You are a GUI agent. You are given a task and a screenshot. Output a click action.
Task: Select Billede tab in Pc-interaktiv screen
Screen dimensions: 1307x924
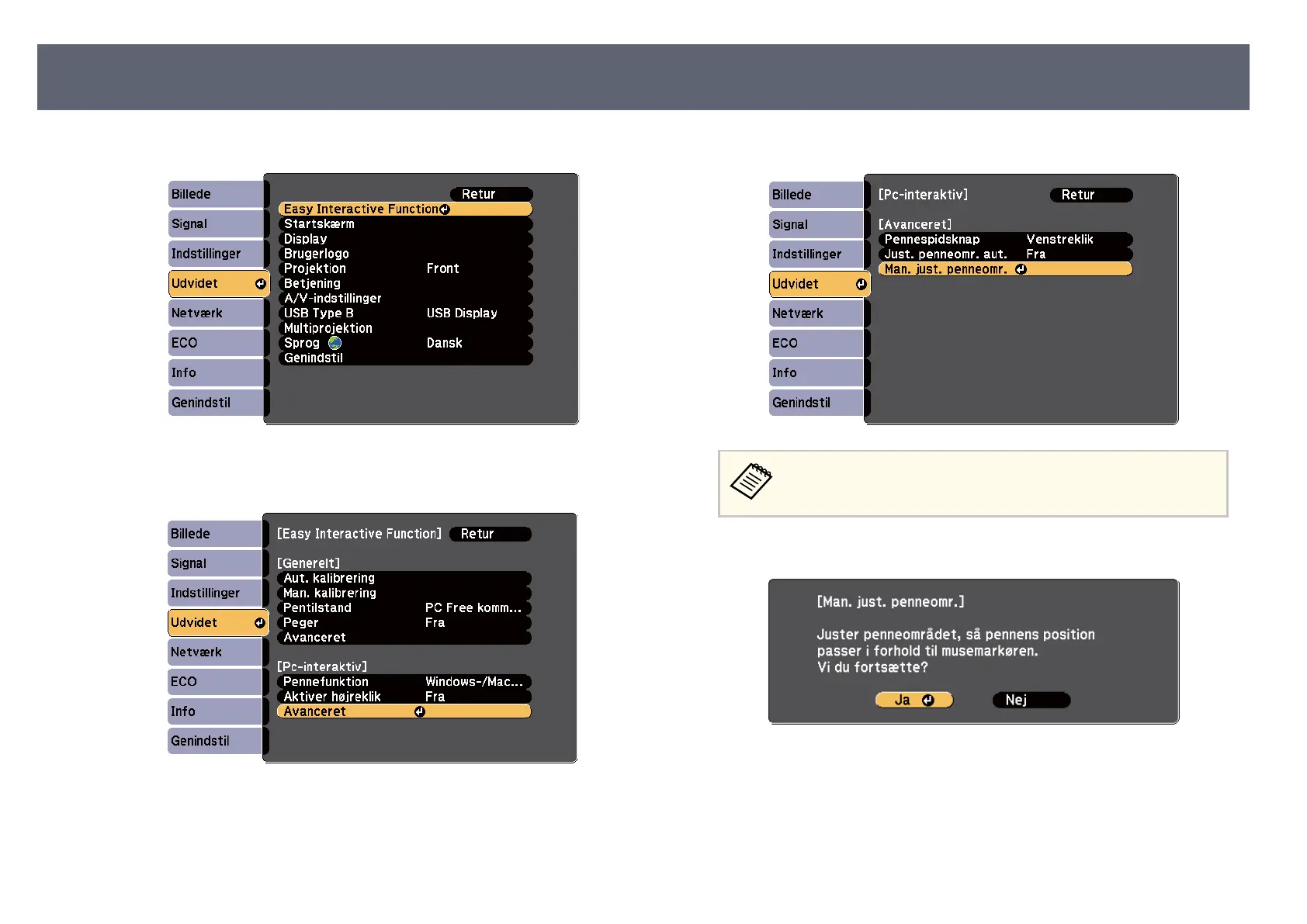coord(815,195)
